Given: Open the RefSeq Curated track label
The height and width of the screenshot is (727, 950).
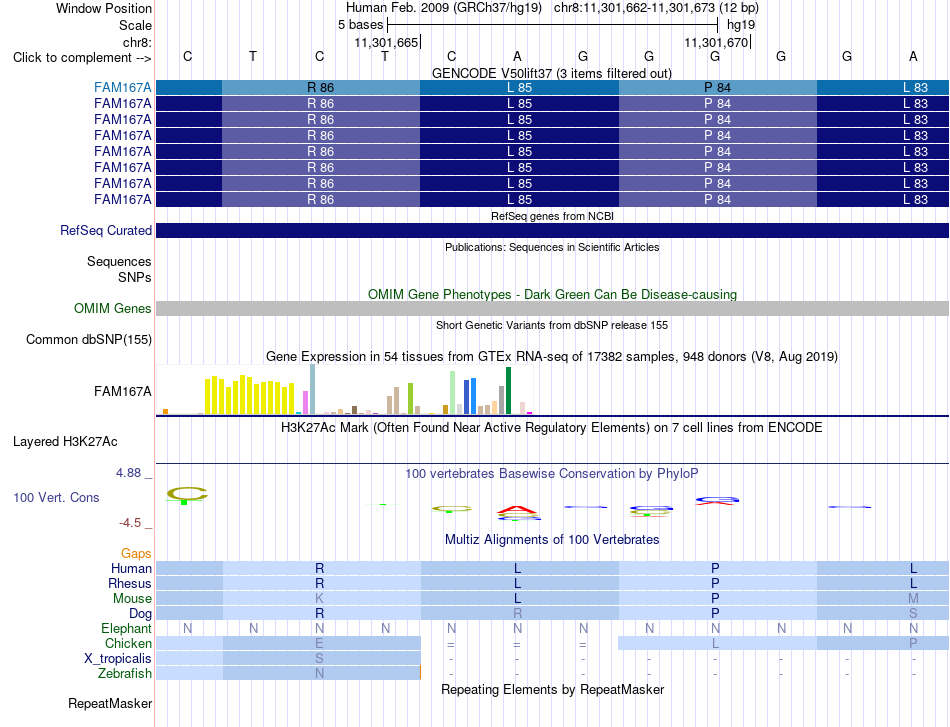Looking at the screenshot, I should [x=106, y=230].
